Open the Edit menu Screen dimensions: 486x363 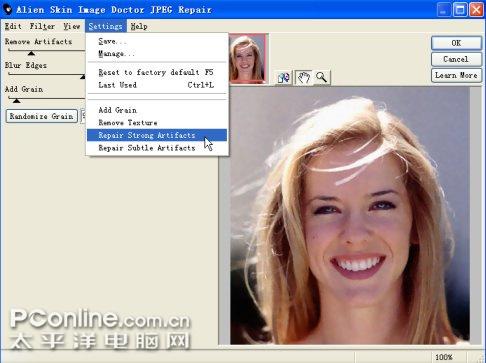(x=13, y=26)
